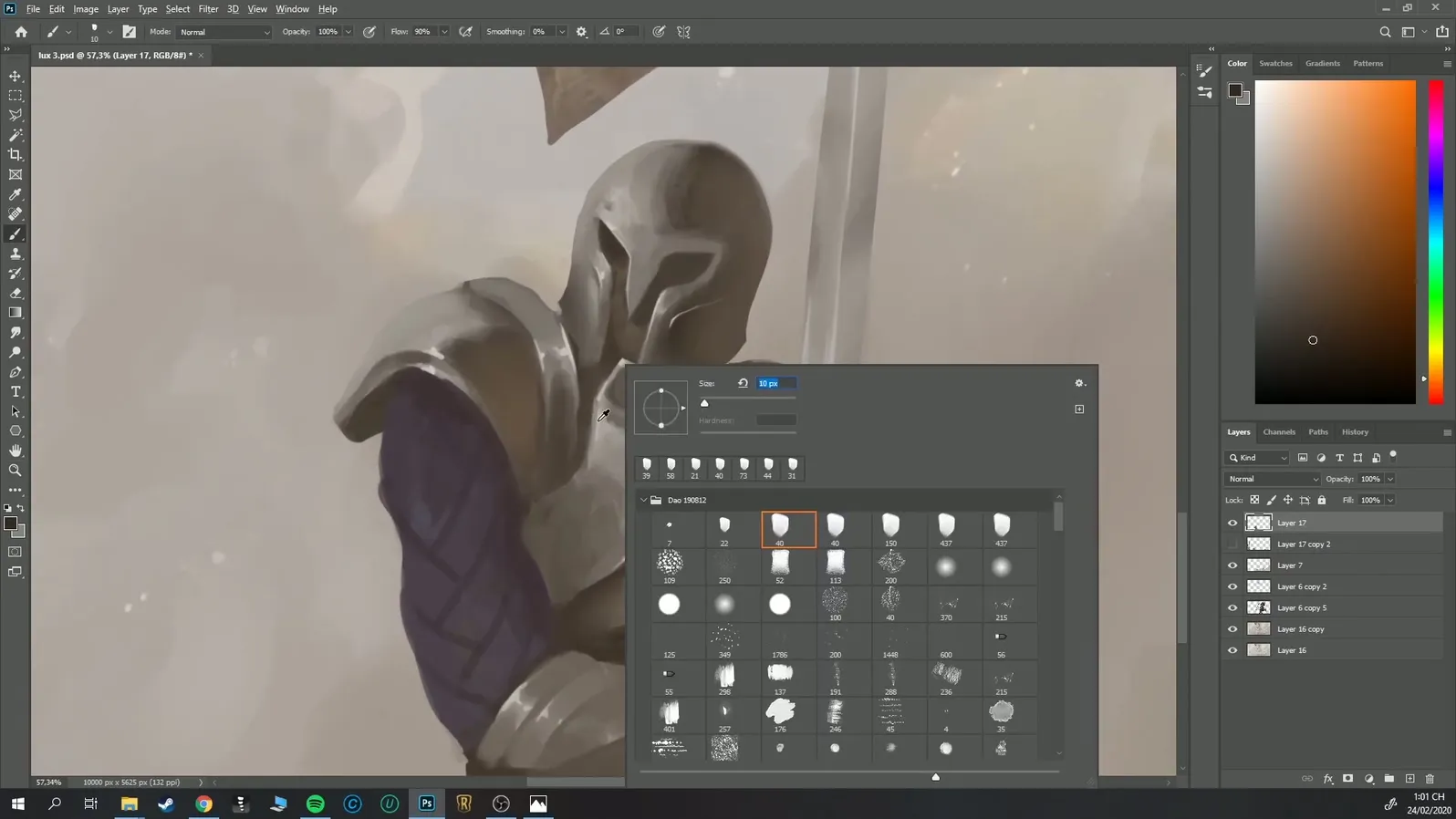Open the Filter menu
This screenshot has width=1456, height=819.
tap(208, 9)
